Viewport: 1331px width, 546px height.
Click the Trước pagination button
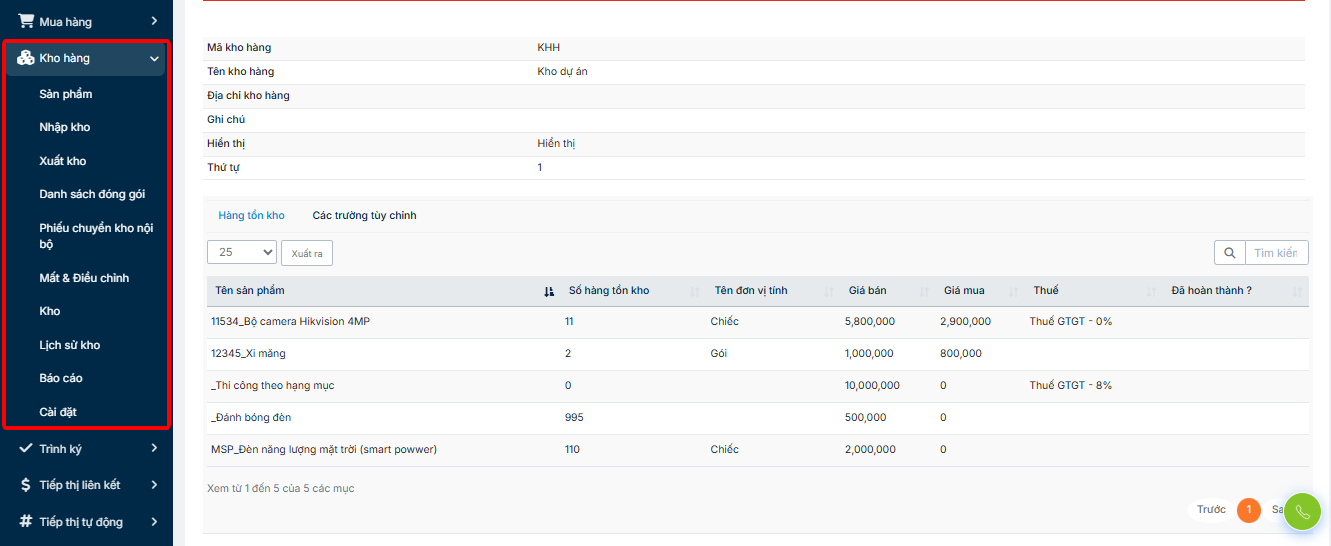click(x=1211, y=510)
